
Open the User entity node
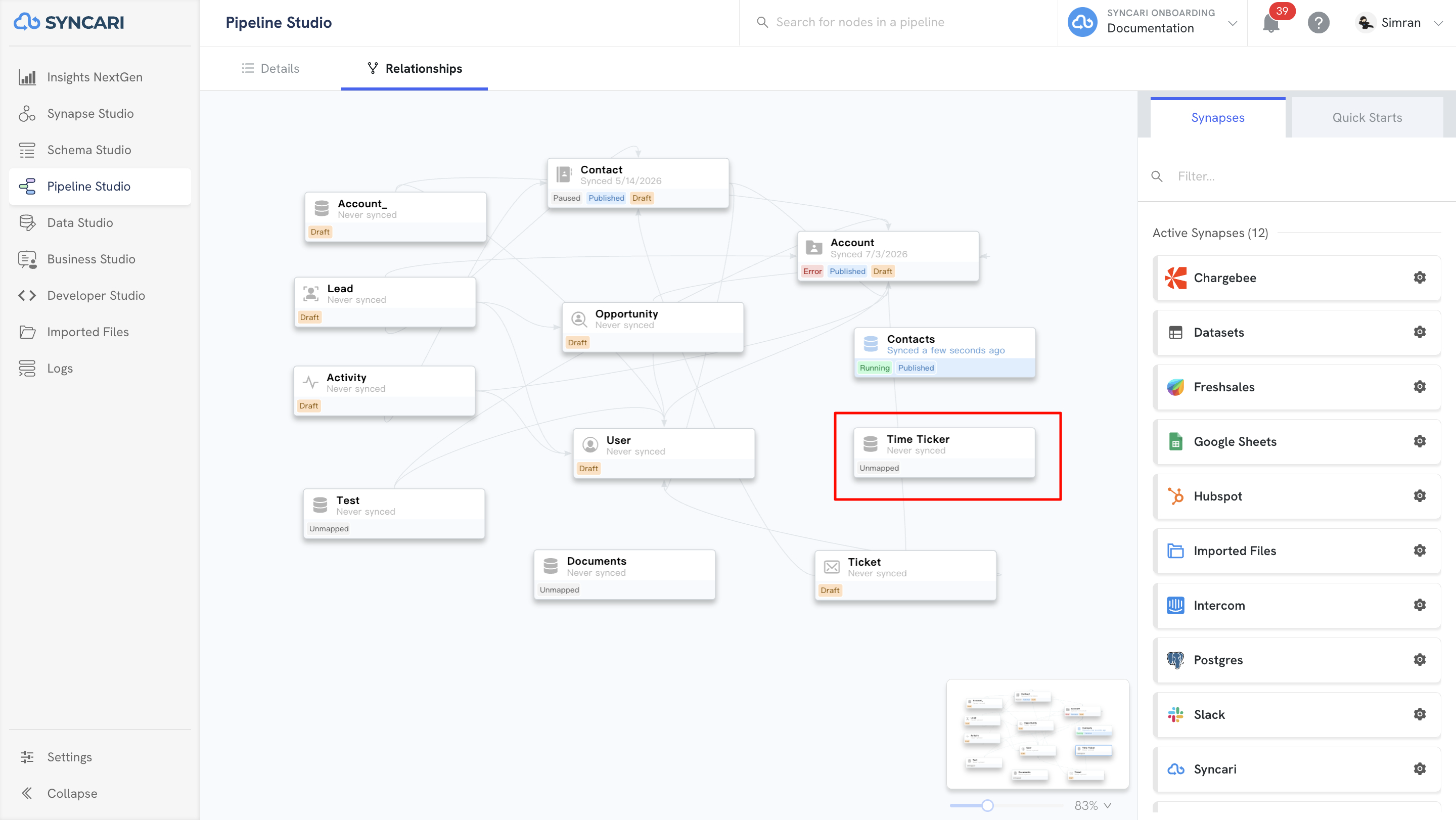point(664,453)
